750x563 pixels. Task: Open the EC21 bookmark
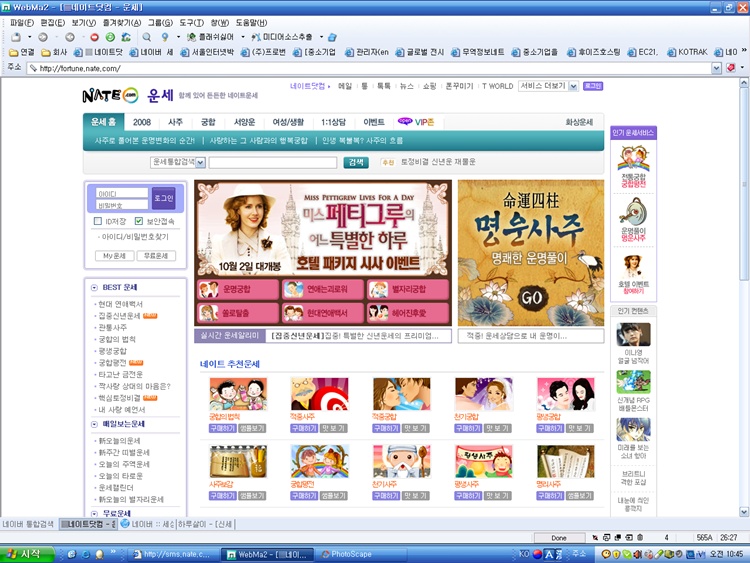pyautogui.click(x=642, y=52)
